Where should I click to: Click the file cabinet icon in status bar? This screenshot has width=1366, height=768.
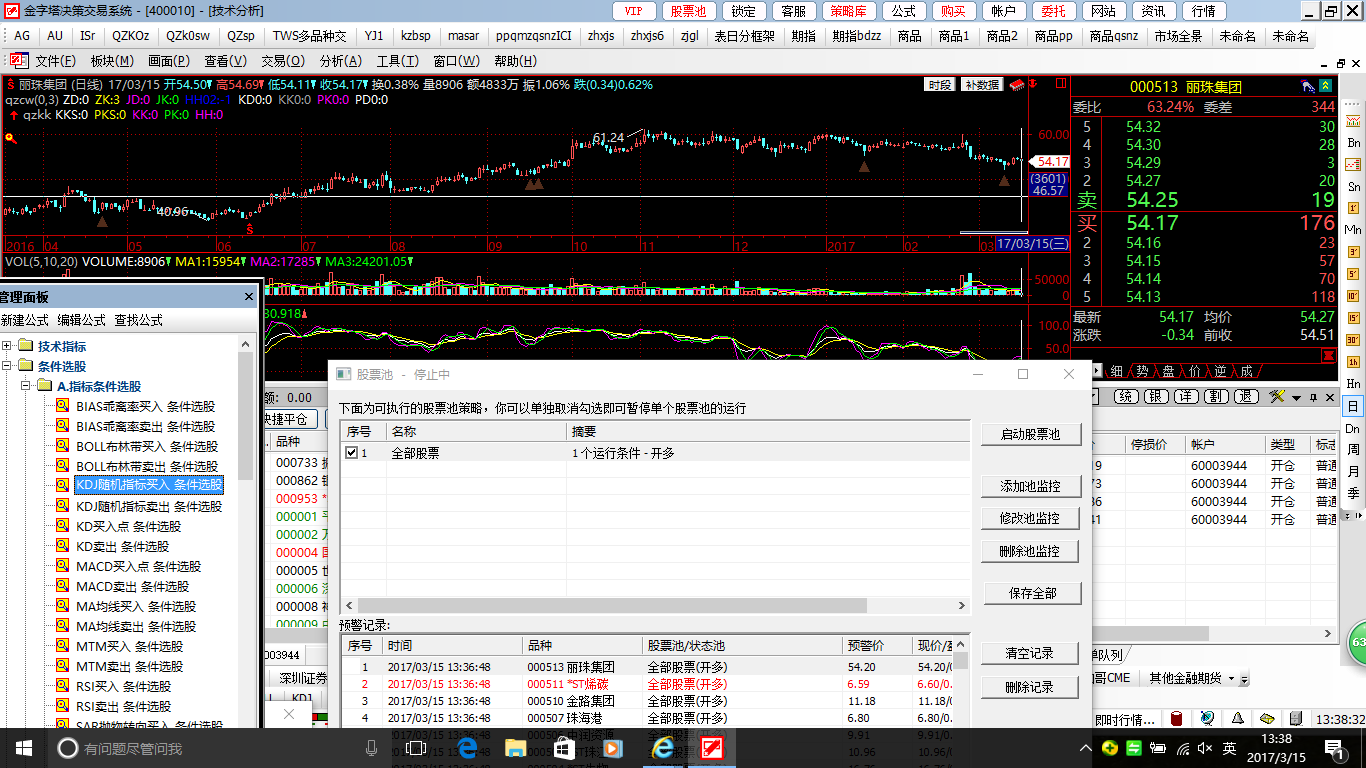(1295, 718)
